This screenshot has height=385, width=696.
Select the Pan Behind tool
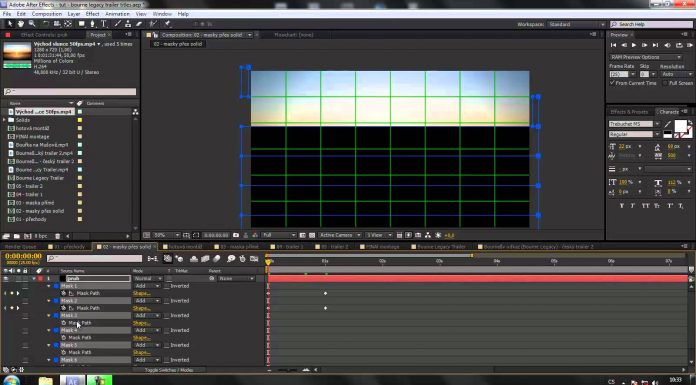click(x=68, y=24)
